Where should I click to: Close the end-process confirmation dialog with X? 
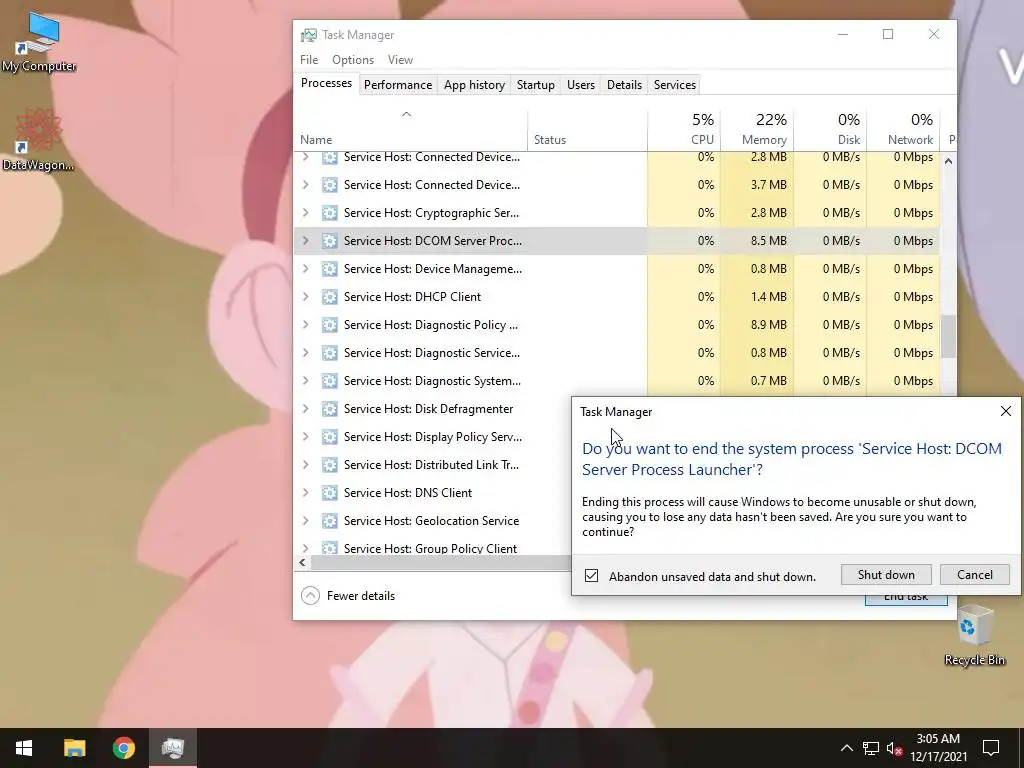click(x=1006, y=411)
